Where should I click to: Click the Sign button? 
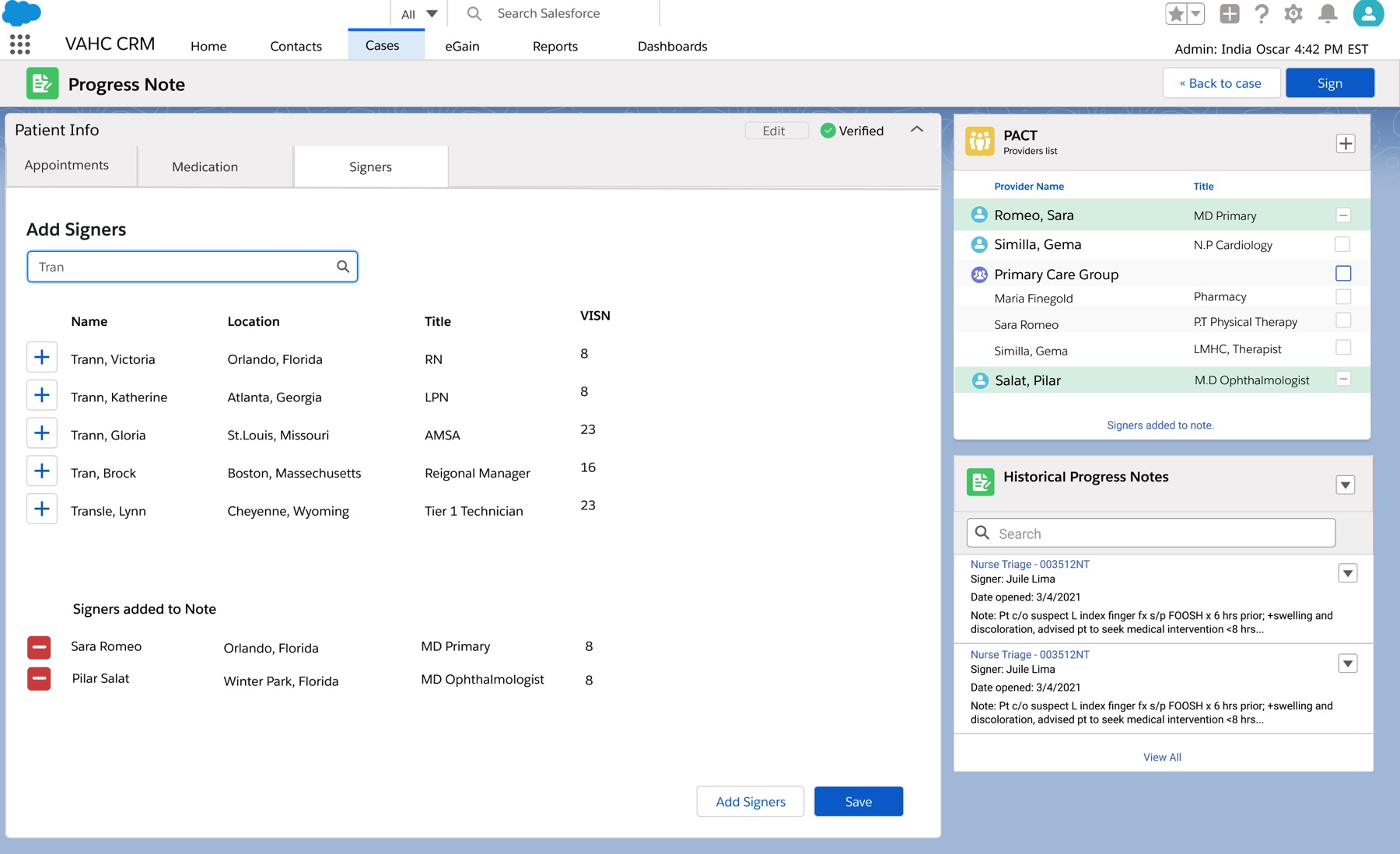tap(1330, 83)
